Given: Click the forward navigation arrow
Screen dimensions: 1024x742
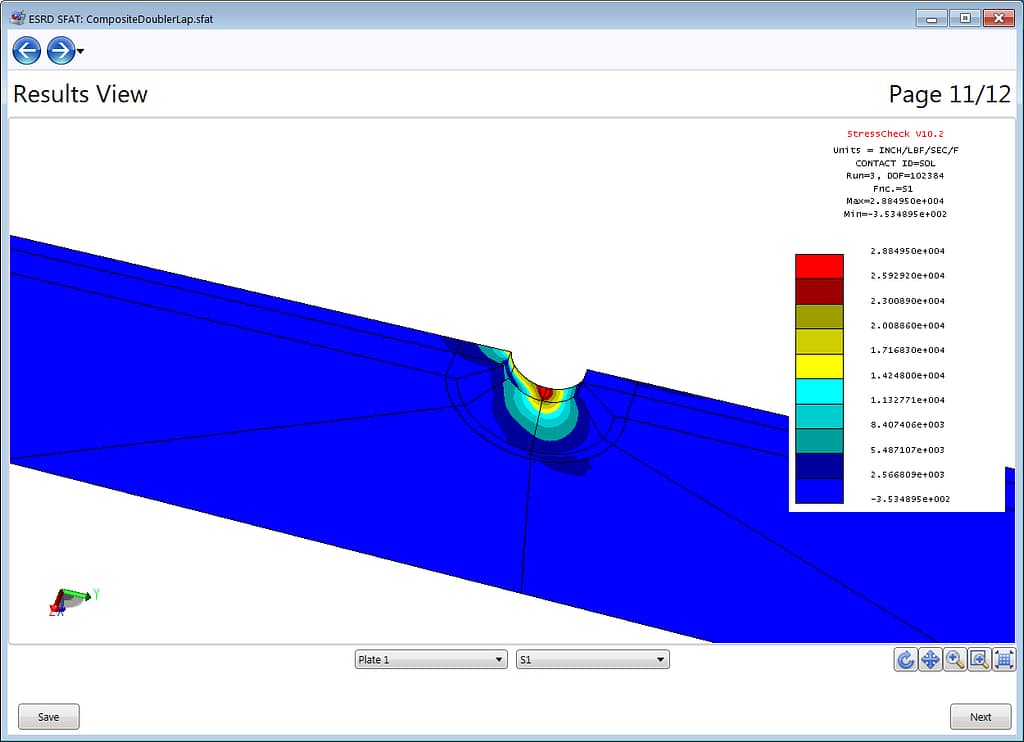Looking at the screenshot, I should [x=58, y=50].
